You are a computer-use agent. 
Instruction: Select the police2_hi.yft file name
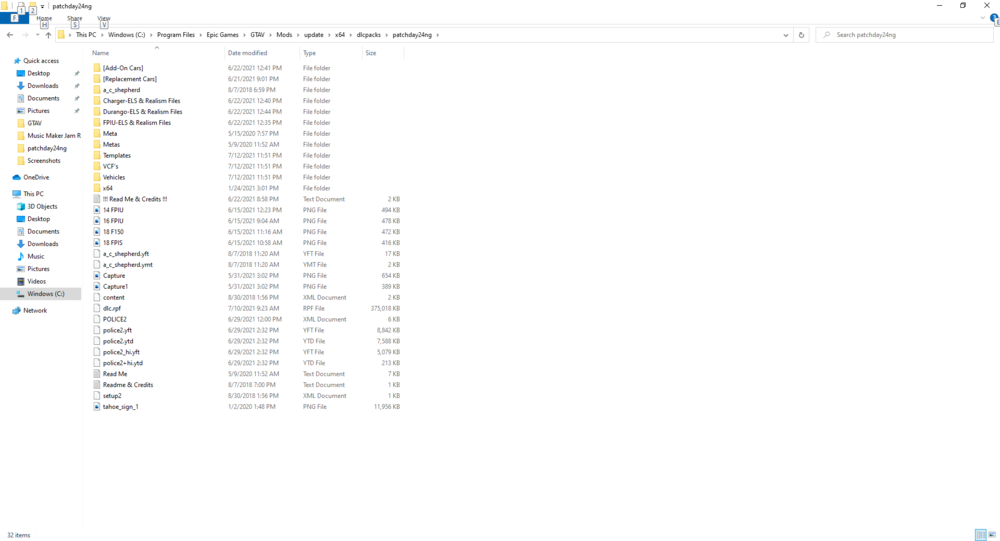click(x=121, y=352)
